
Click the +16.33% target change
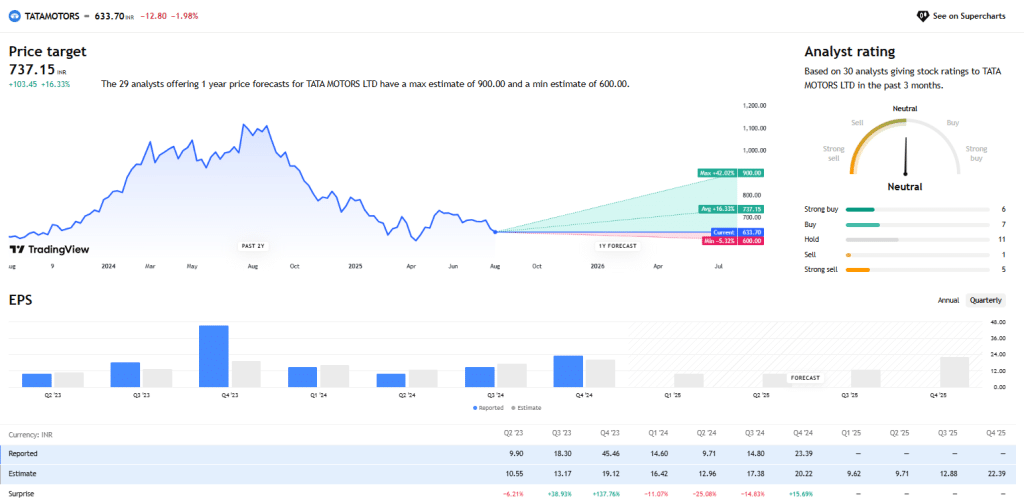point(57,84)
